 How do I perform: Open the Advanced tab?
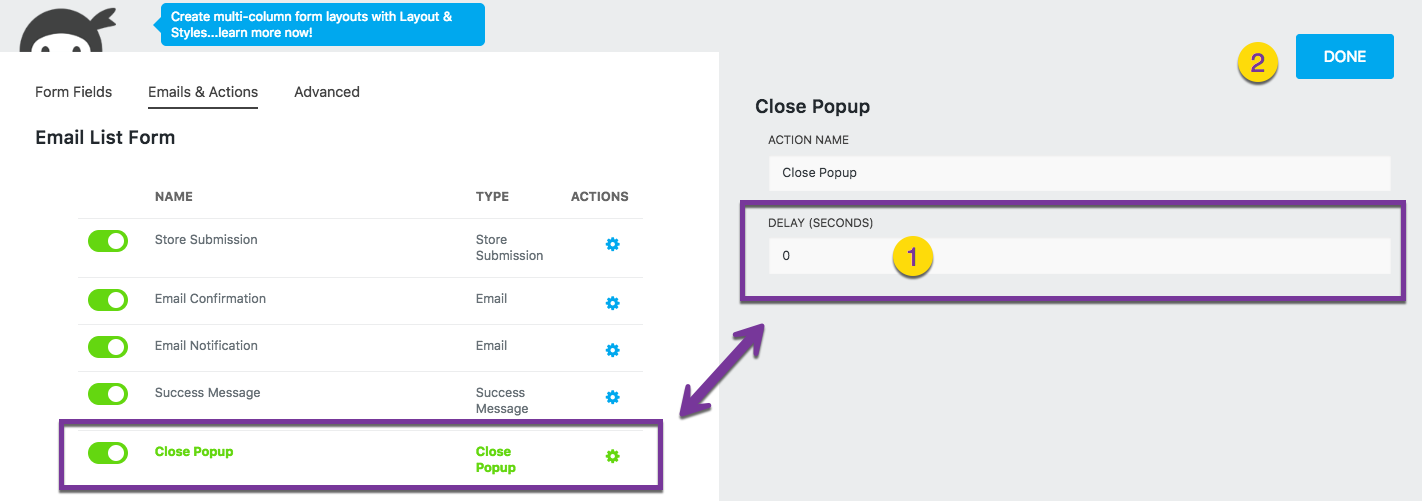pos(327,92)
